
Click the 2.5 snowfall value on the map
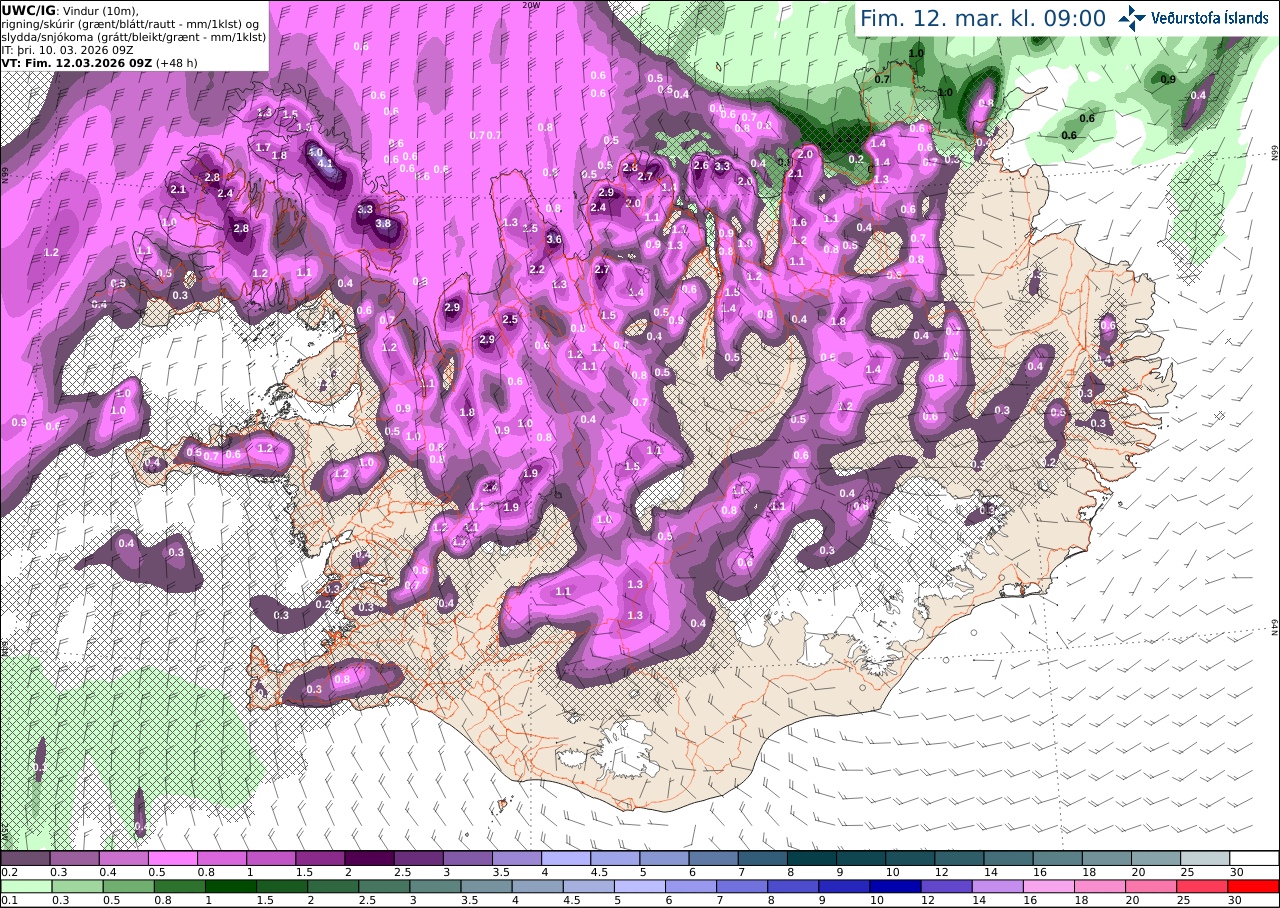pos(510,320)
